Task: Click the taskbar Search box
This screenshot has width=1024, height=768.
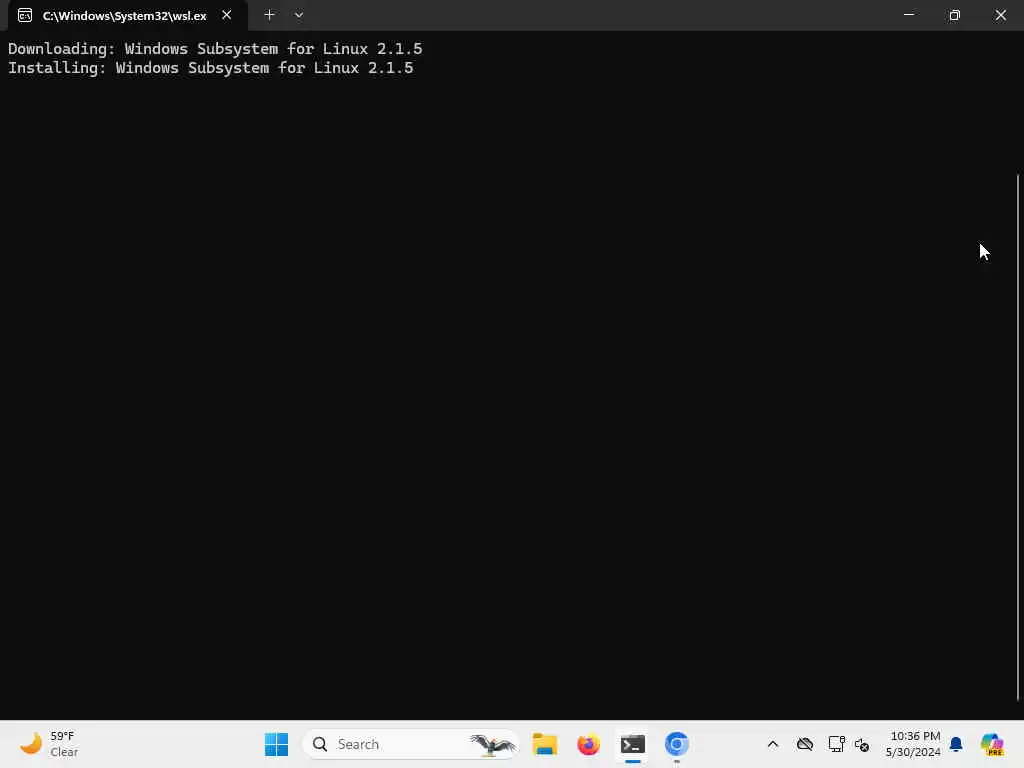Action: [x=411, y=744]
